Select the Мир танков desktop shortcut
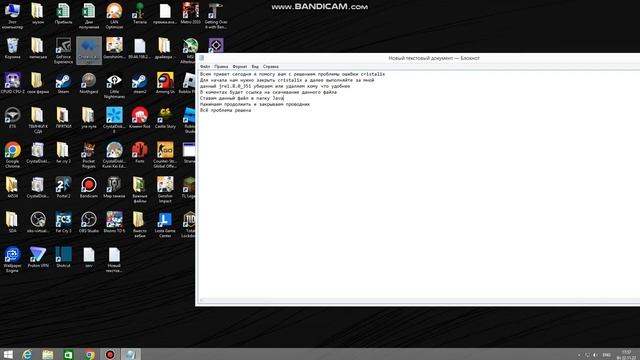 [x=114, y=187]
